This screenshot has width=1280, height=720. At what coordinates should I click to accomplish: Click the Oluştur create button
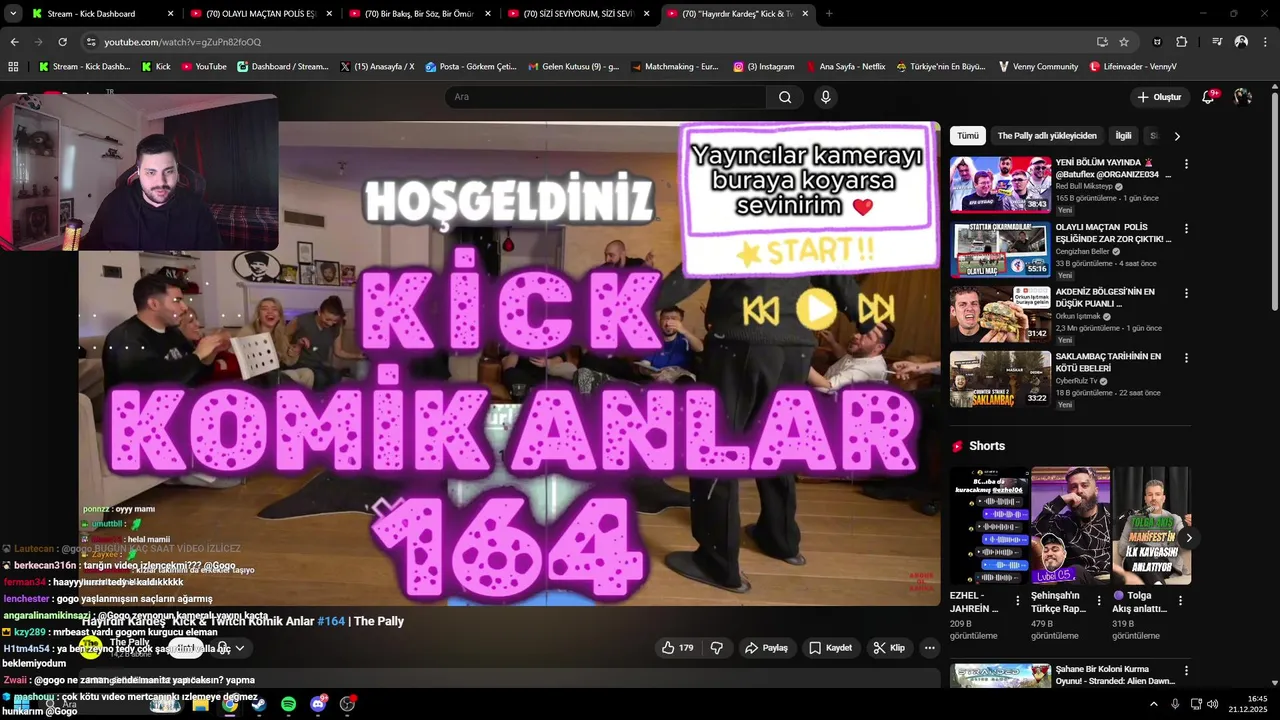point(1159,97)
